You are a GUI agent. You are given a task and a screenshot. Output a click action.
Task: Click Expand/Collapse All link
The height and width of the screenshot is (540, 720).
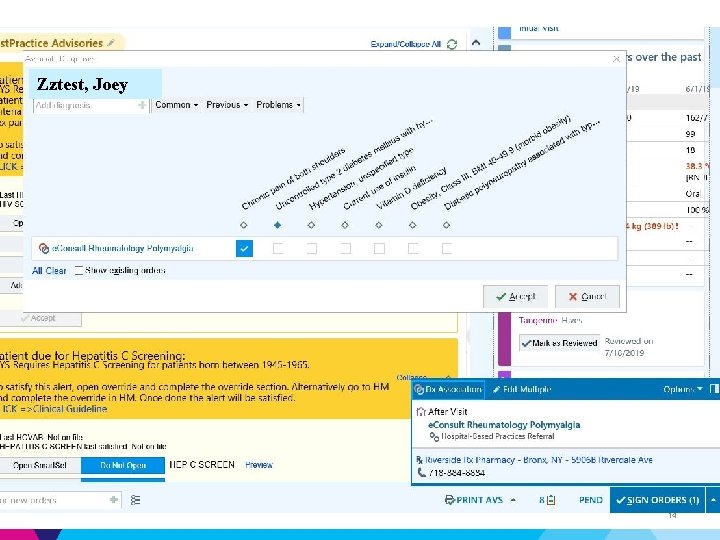[x=405, y=44]
